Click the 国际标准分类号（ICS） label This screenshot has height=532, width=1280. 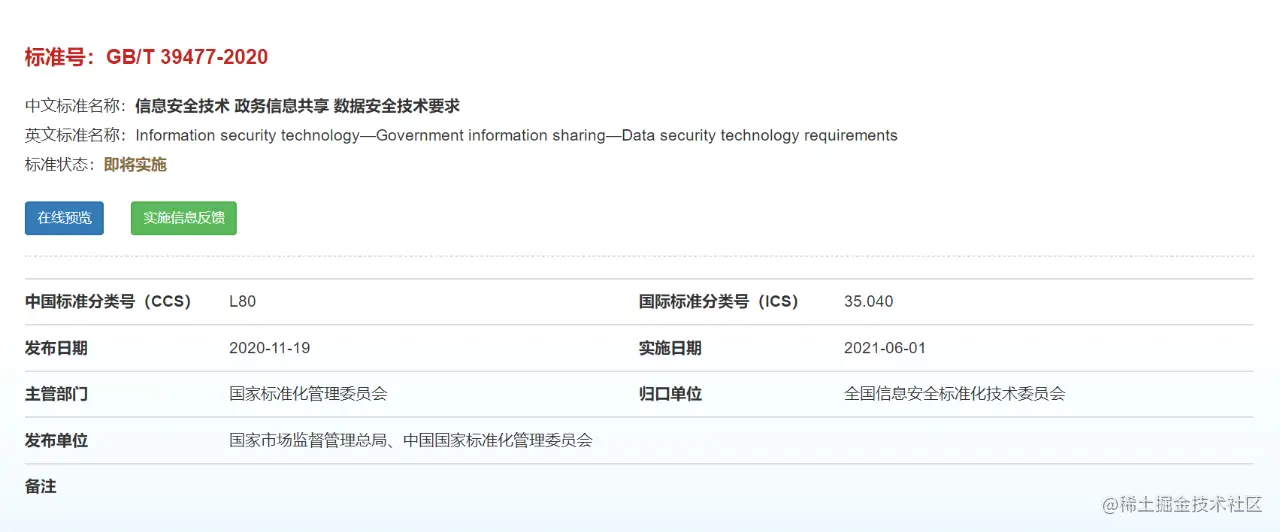[719, 301]
